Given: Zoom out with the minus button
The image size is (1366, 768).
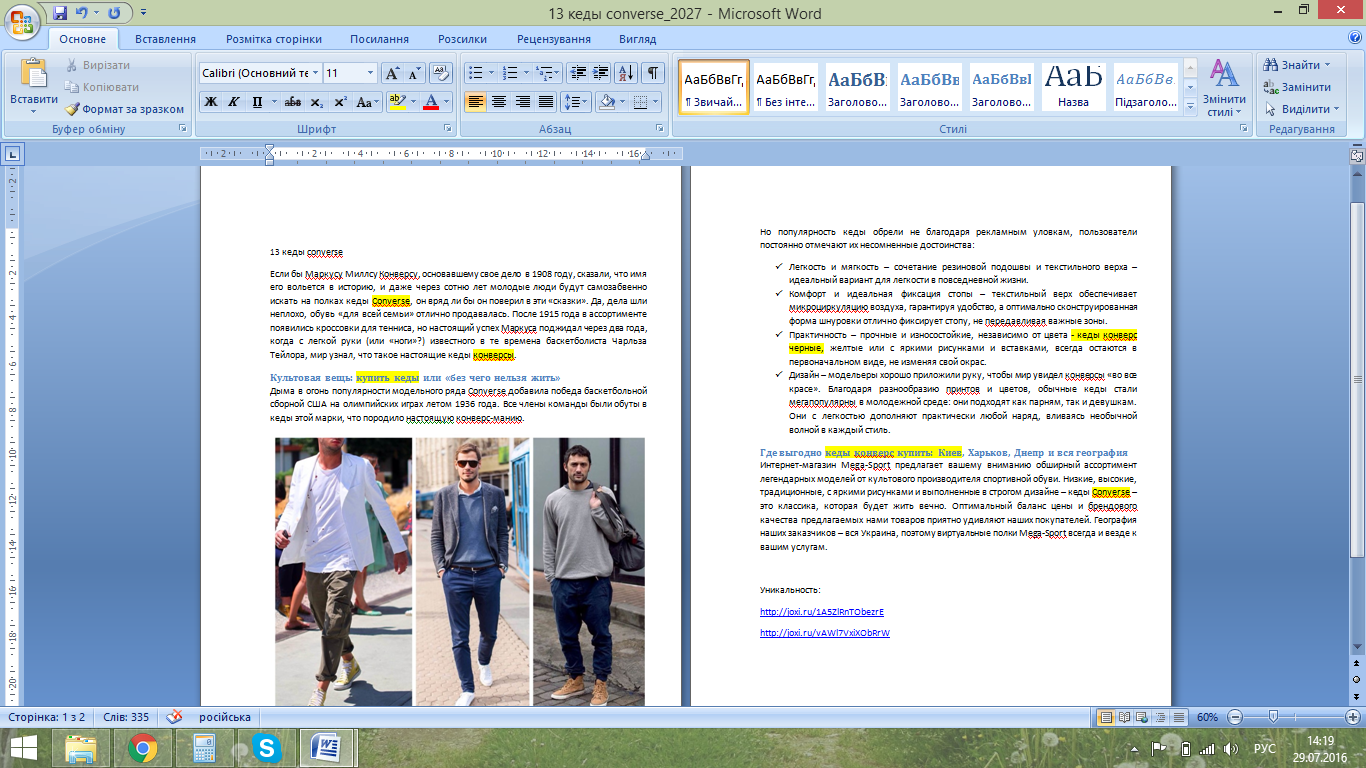Looking at the screenshot, I should pos(1234,717).
